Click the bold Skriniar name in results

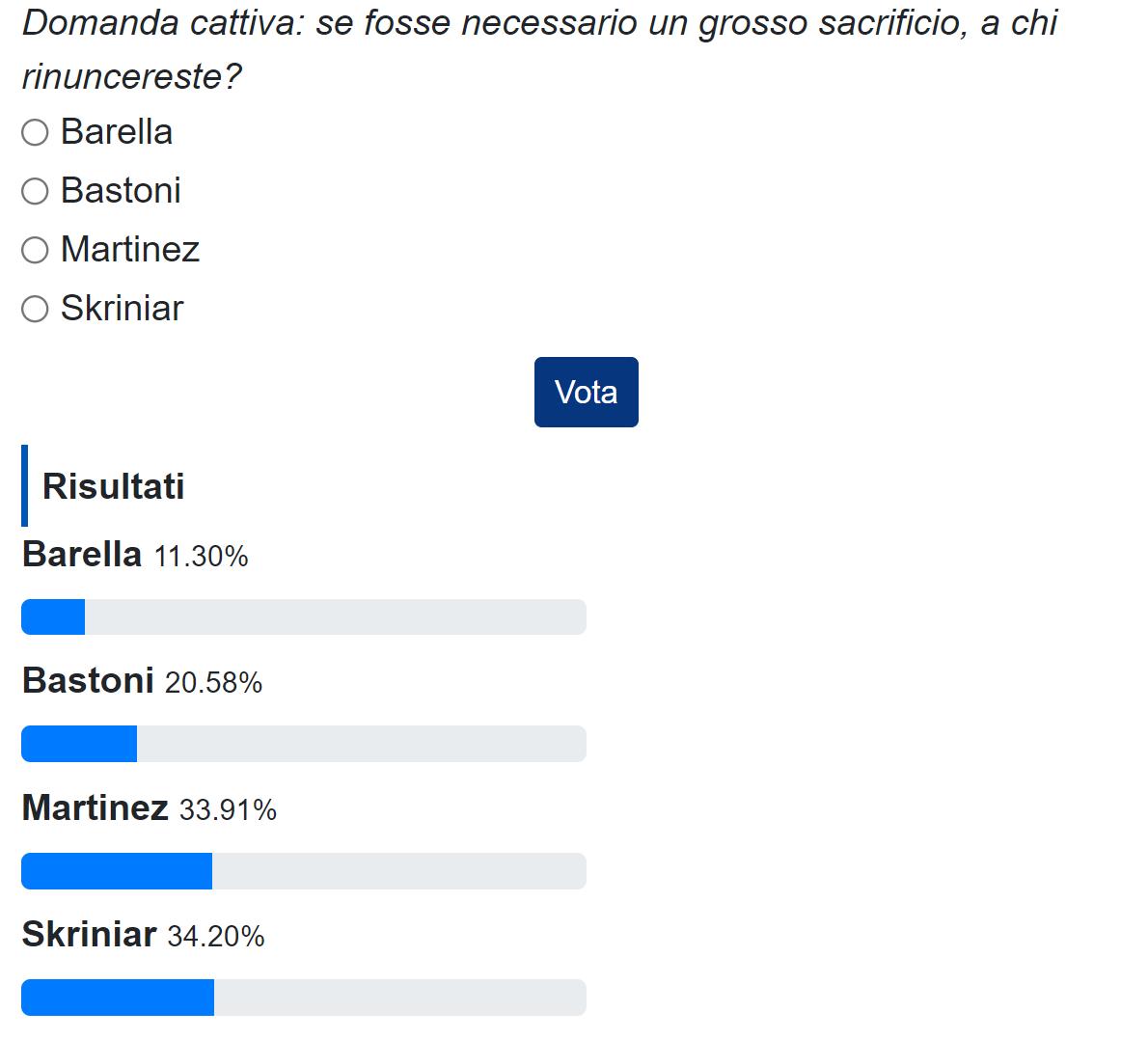(x=89, y=935)
